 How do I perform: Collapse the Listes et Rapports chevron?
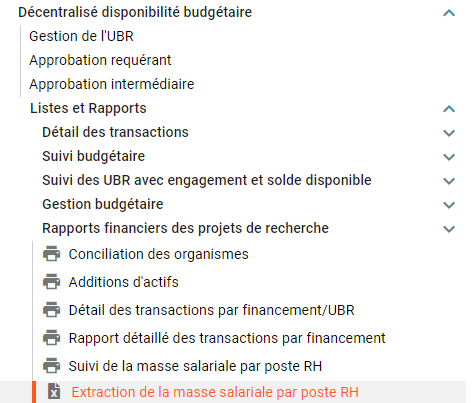pos(449,109)
